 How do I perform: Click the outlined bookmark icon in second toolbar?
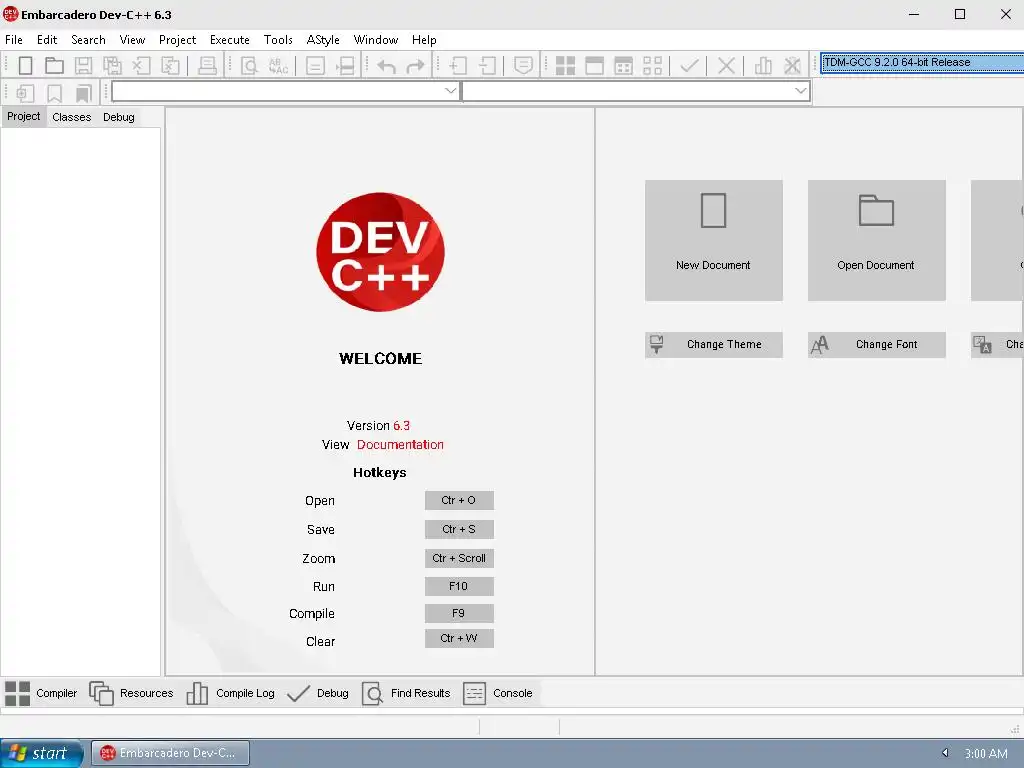(54, 93)
